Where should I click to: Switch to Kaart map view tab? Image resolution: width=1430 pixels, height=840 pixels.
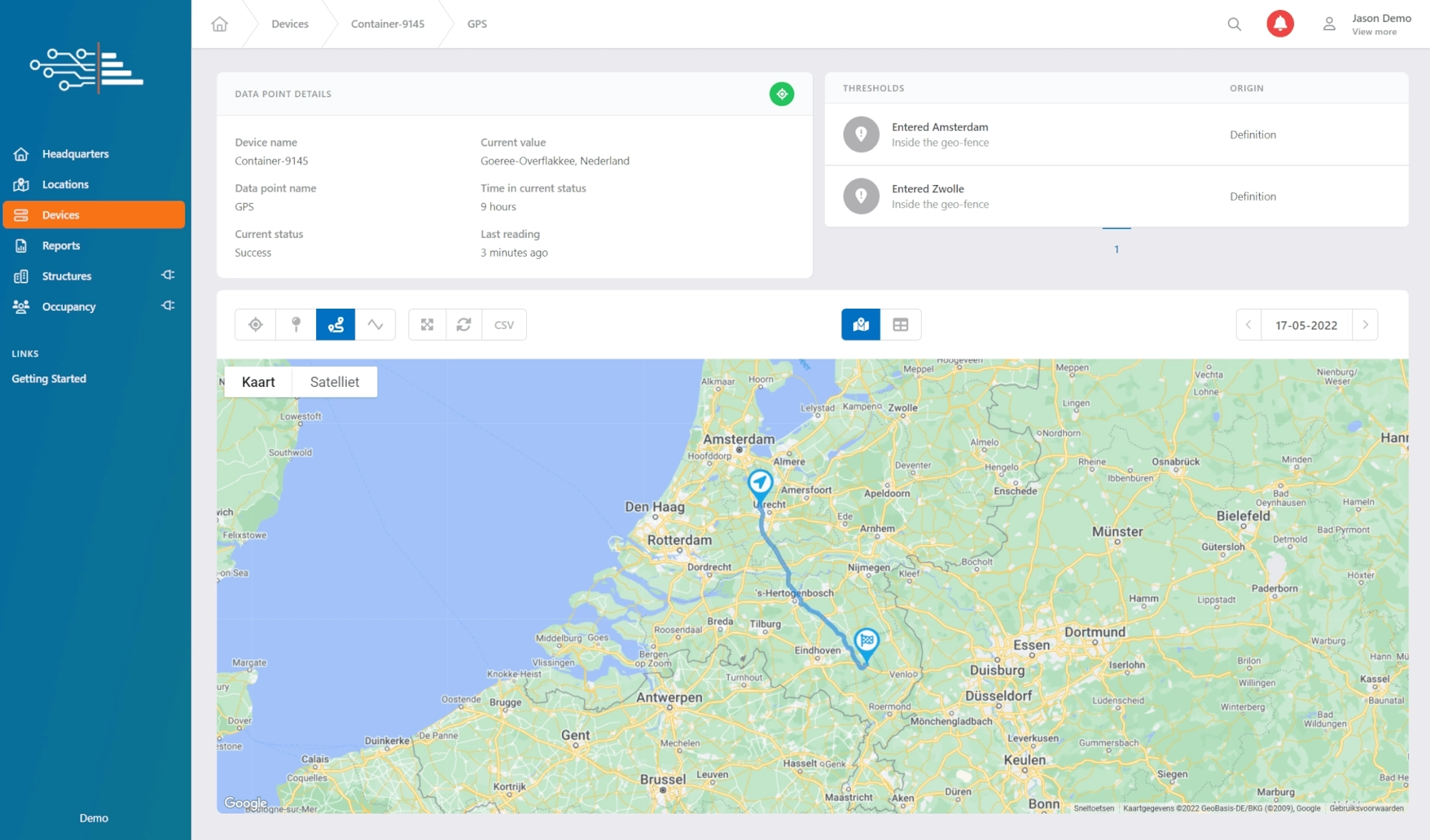pos(258,381)
